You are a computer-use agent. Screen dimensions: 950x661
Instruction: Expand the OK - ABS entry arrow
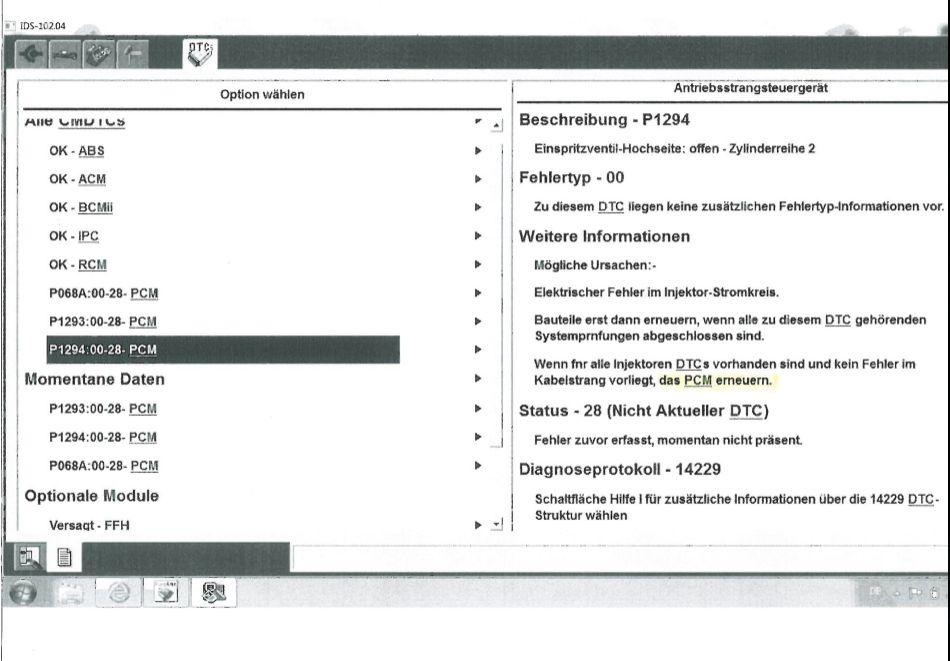[x=479, y=151]
